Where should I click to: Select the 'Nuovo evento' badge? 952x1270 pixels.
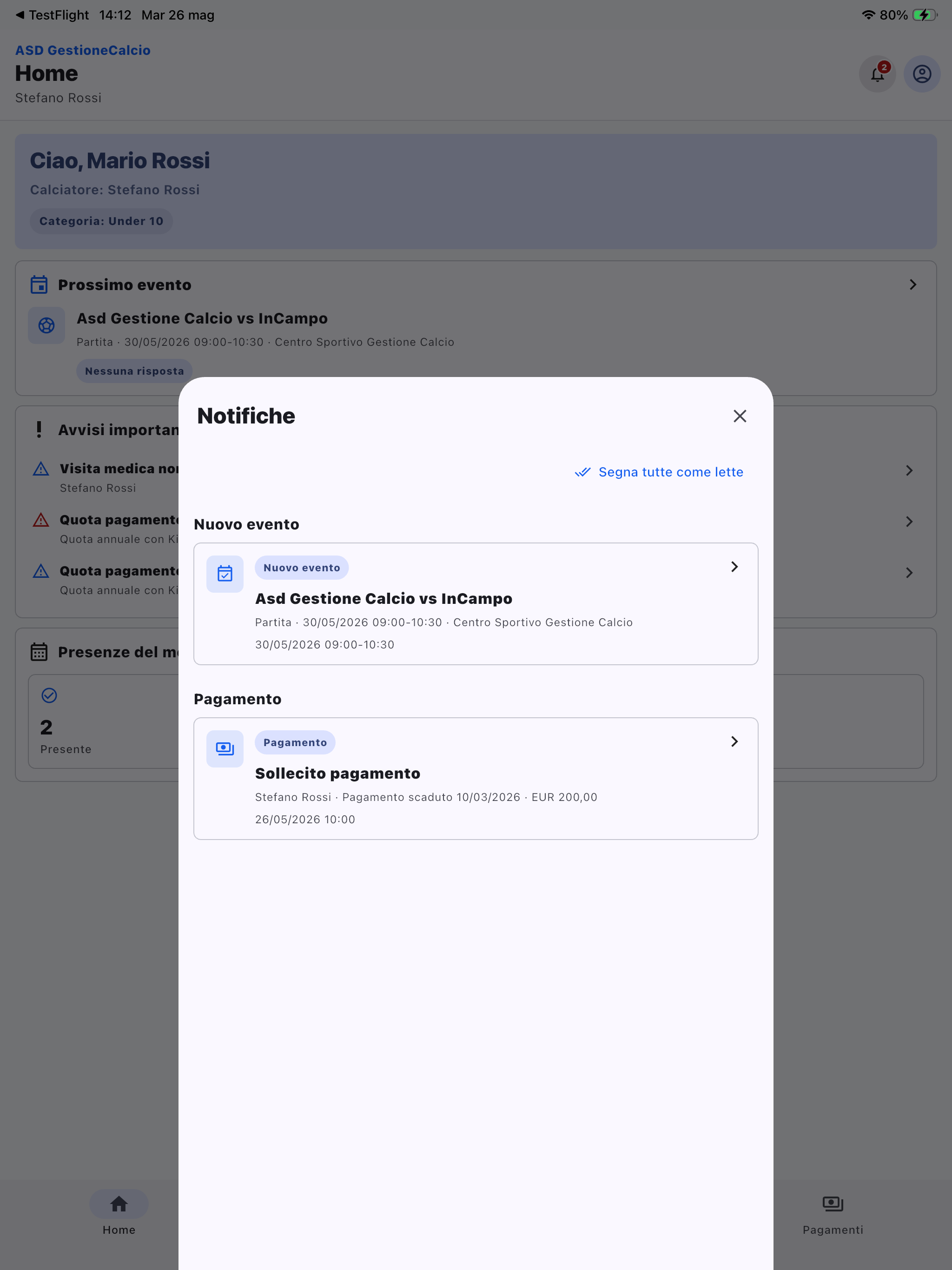pyautogui.click(x=301, y=568)
